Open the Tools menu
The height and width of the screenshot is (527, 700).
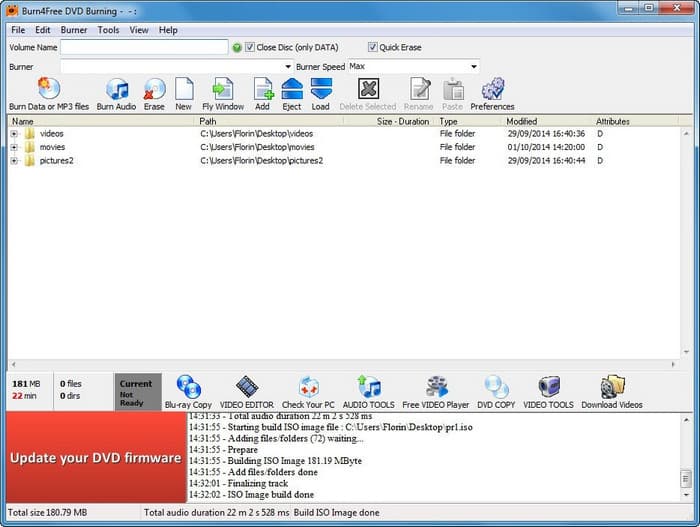point(108,30)
